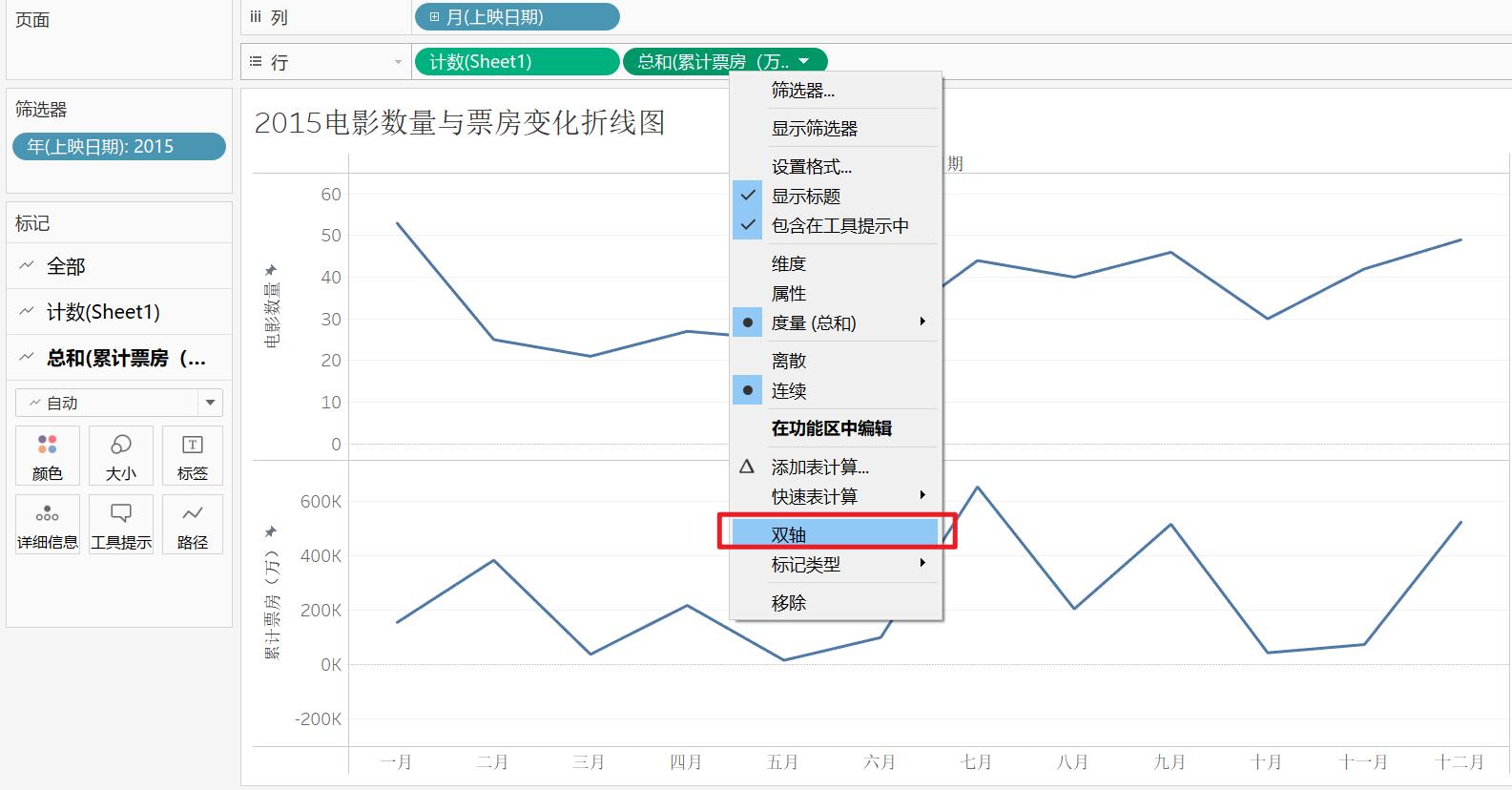1512x790 pixels.
Task: Click the pin icon on 电影数量 axis
Action: click(x=271, y=270)
